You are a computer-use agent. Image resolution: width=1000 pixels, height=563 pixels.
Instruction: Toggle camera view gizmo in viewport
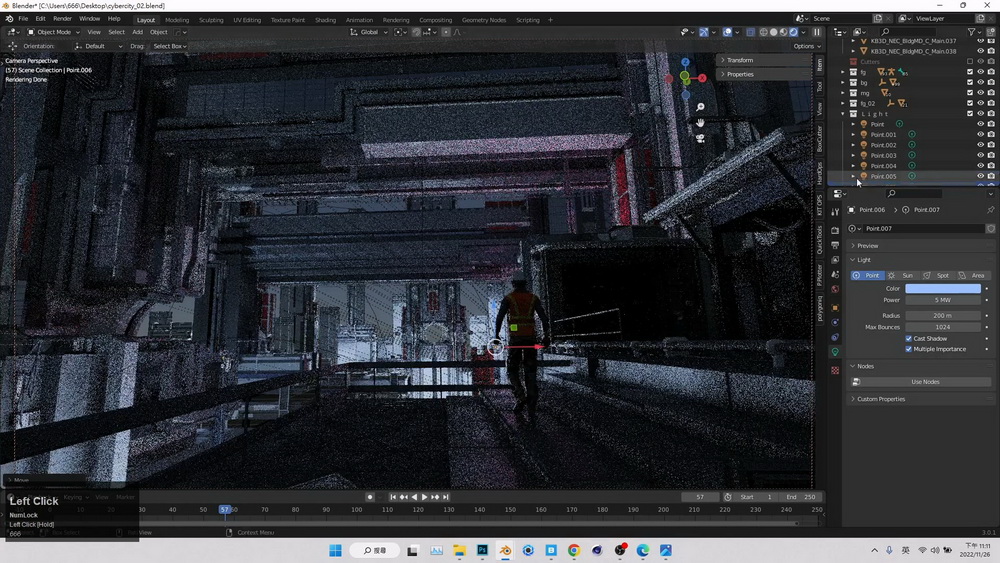(700, 138)
